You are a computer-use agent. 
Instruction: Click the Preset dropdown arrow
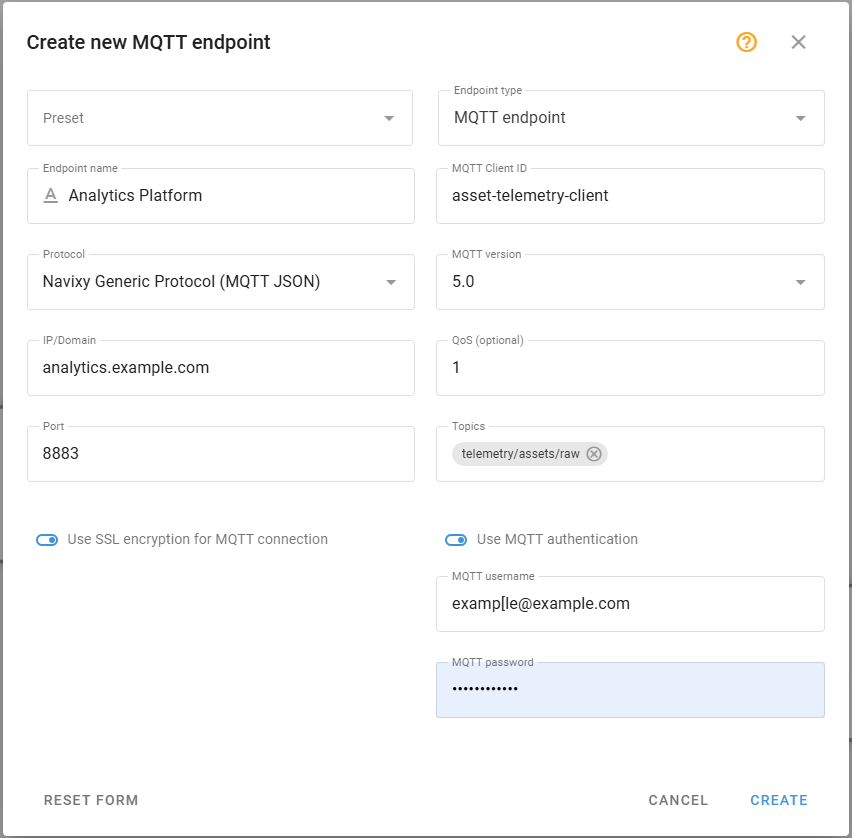389,117
